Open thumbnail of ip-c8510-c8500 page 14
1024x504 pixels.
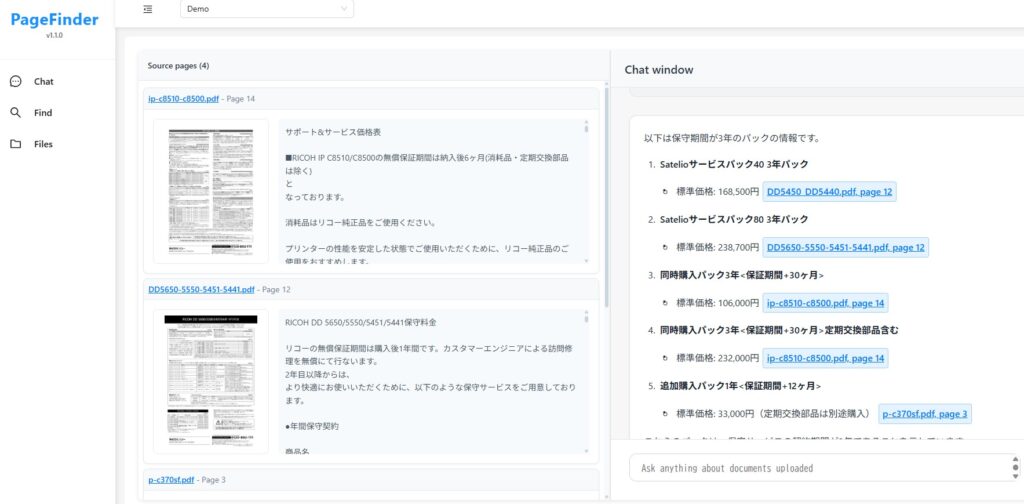coord(210,190)
